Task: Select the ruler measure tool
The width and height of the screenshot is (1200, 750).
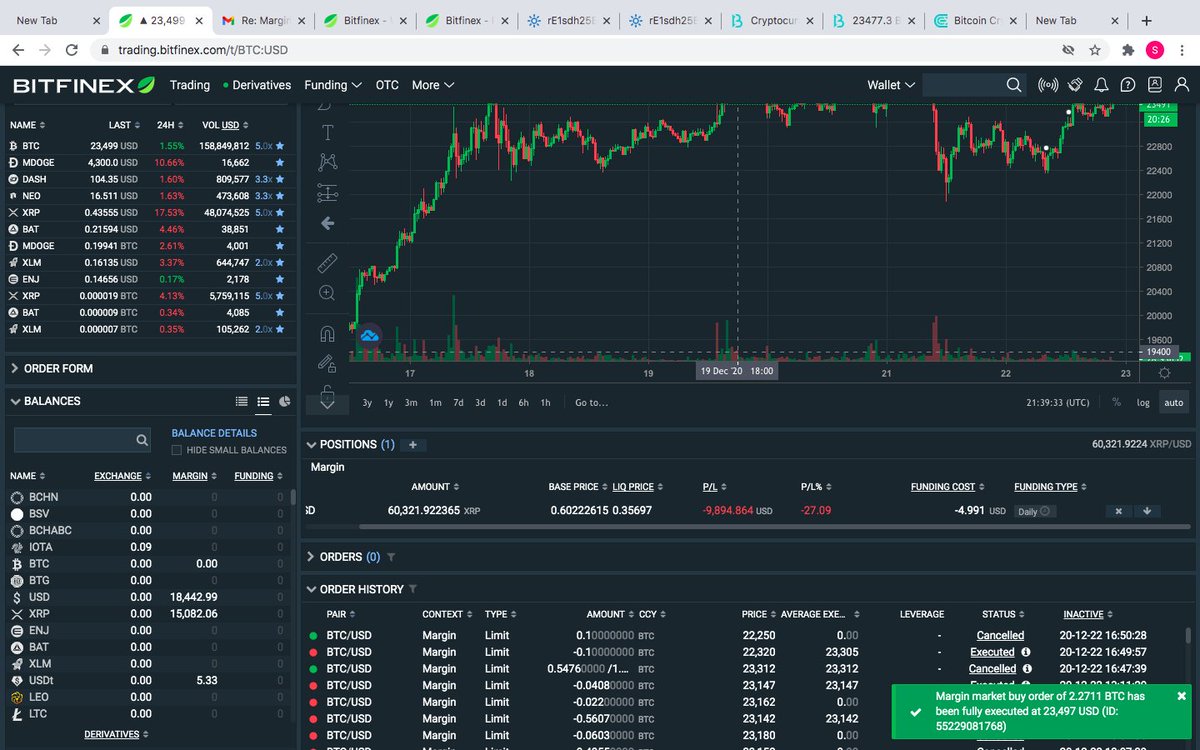Action: point(327,263)
